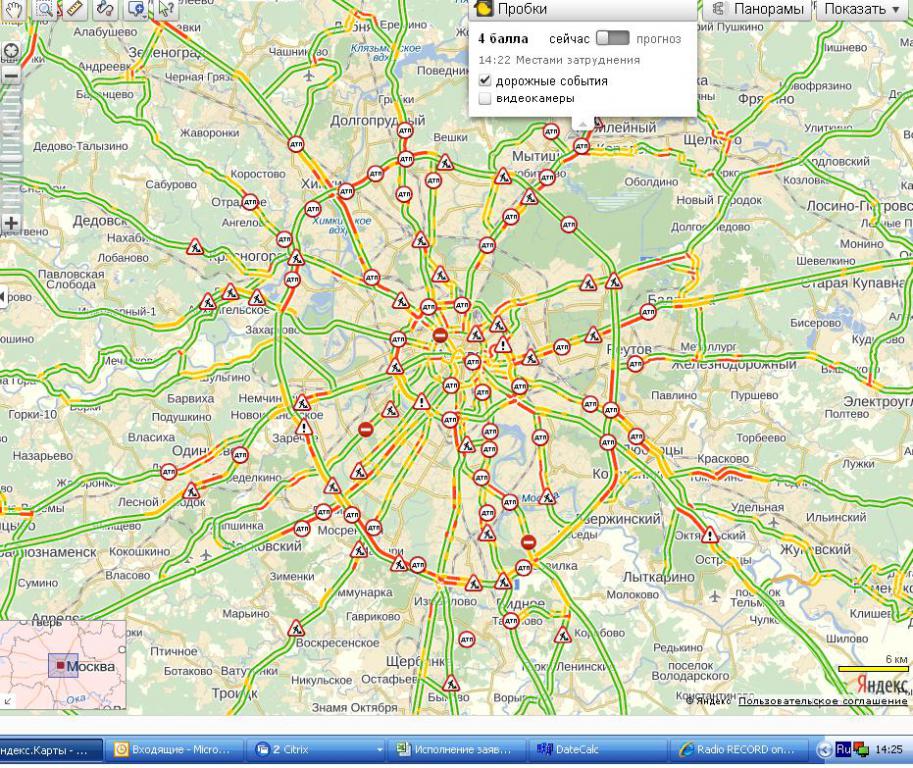The image size is (913, 768).
Task: Click the сейчас label
Action: tap(569, 39)
